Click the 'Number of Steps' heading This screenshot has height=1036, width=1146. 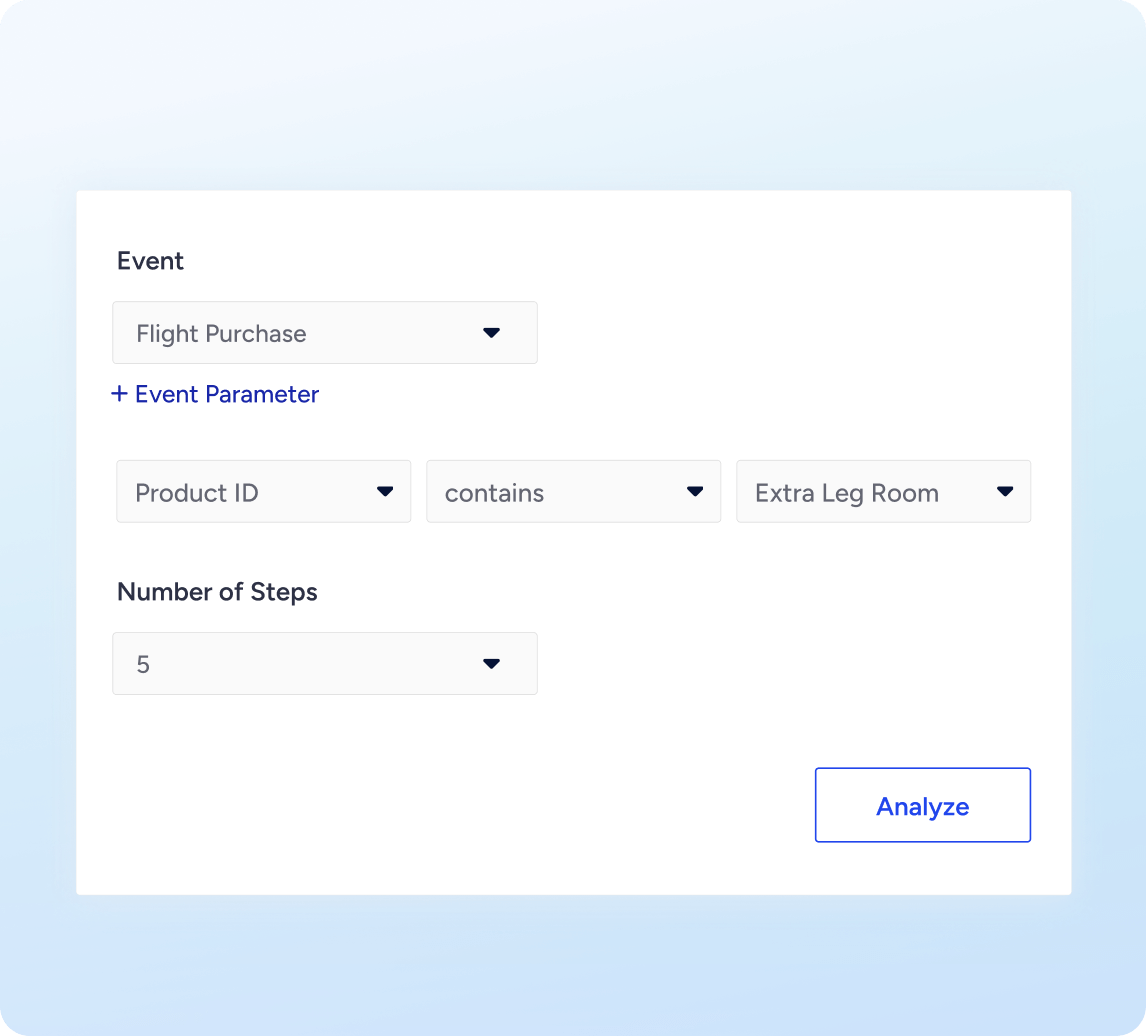pos(217,592)
